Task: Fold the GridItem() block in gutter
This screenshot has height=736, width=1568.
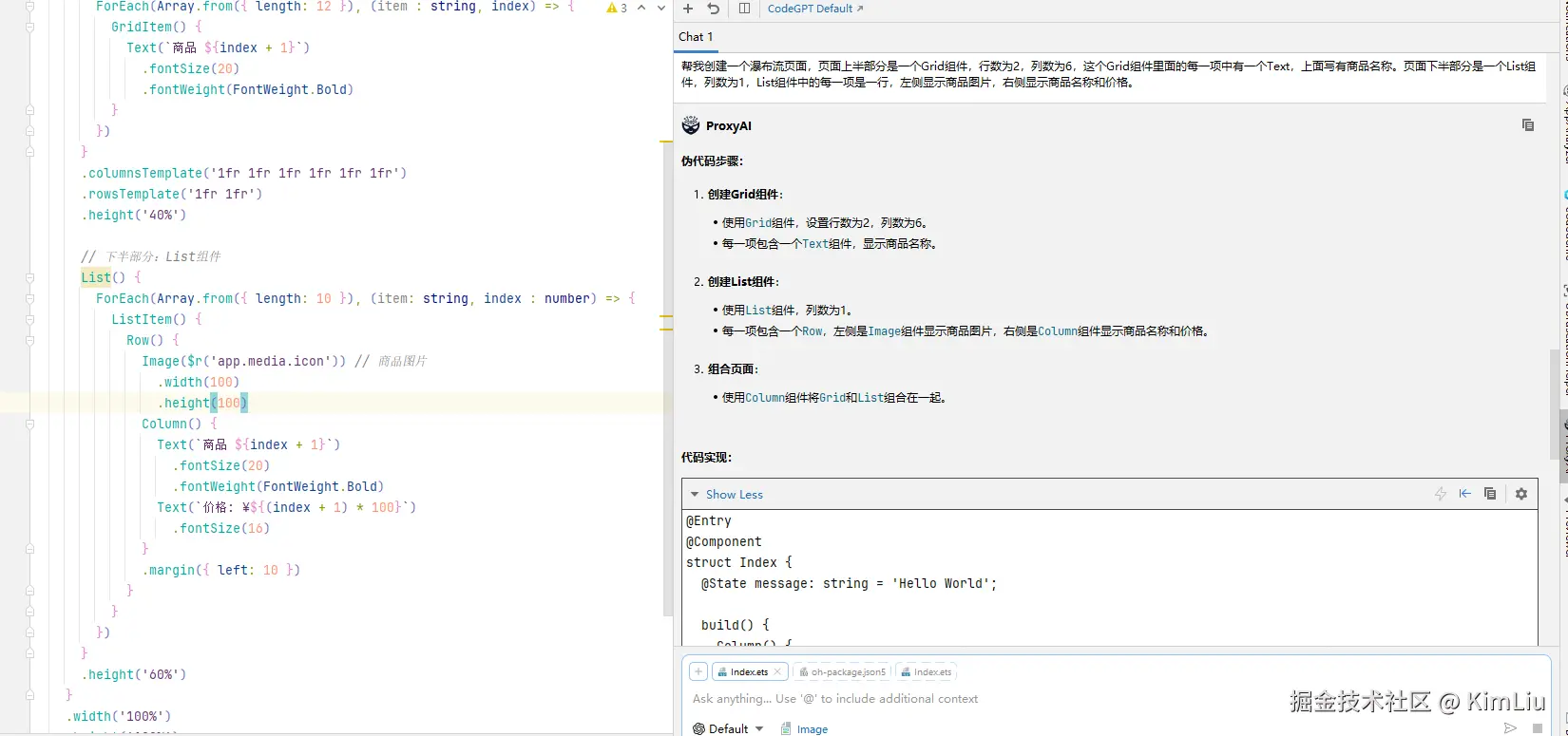Action: [30, 27]
